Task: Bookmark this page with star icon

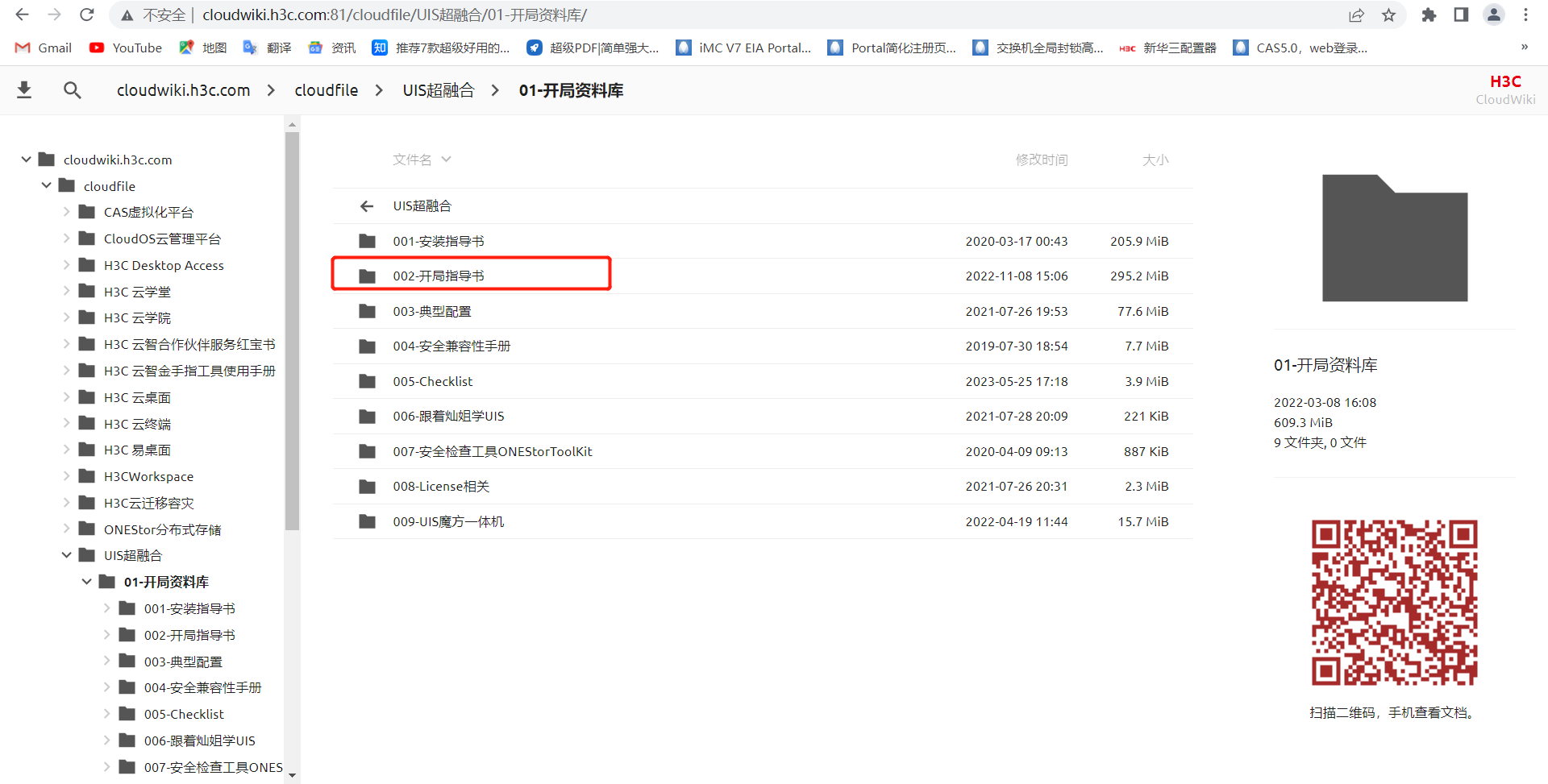Action: coord(1388,15)
